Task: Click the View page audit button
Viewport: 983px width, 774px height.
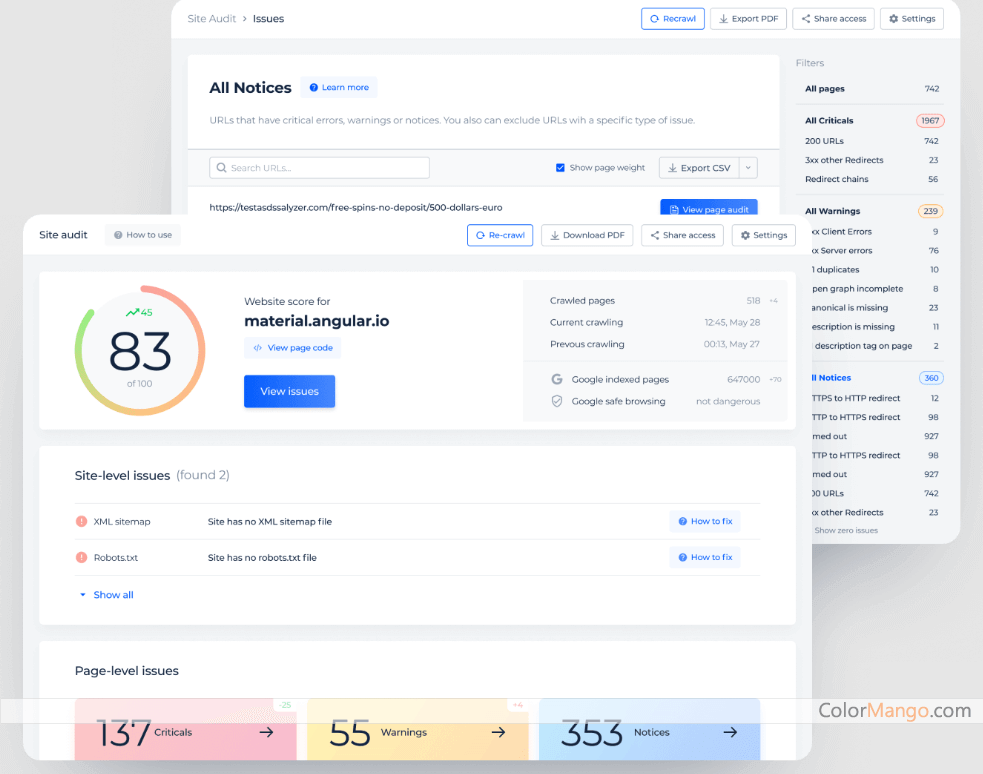Action: (x=709, y=208)
